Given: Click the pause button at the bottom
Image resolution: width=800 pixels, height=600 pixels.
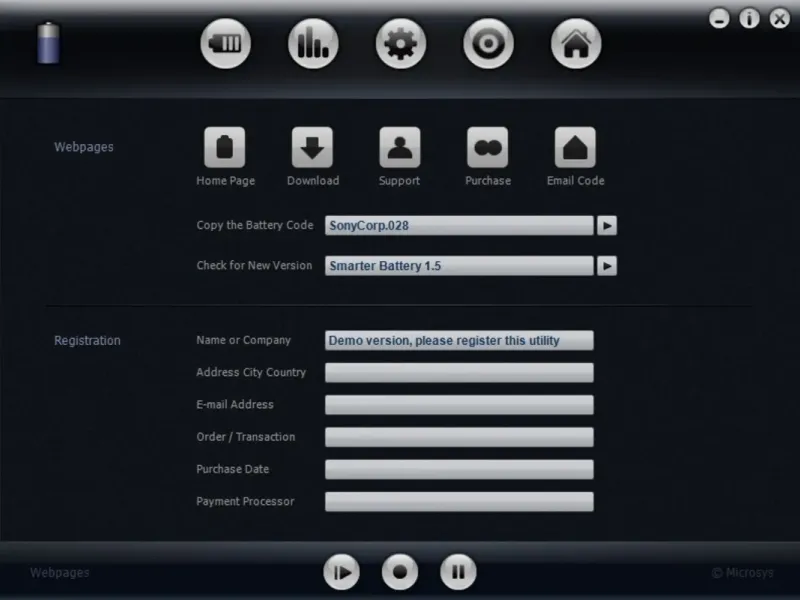Looking at the screenshot, I should (458, 572).
